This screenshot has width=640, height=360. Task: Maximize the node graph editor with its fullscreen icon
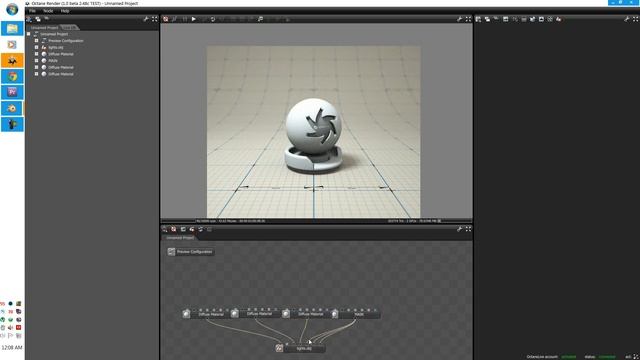(469, 229)
